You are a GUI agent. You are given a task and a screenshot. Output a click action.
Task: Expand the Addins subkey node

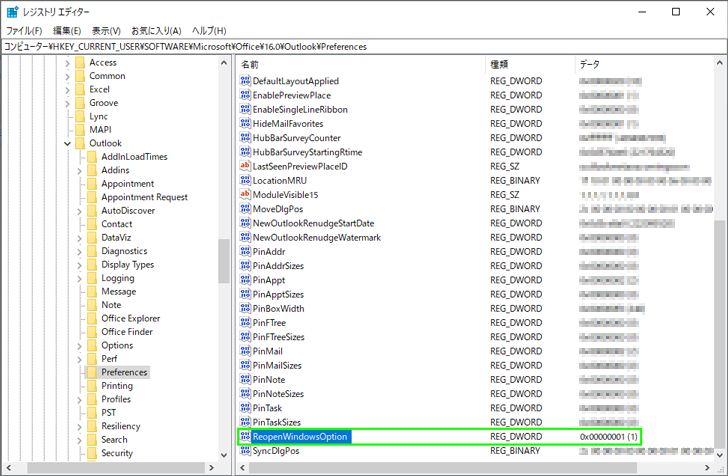point(79,170)
